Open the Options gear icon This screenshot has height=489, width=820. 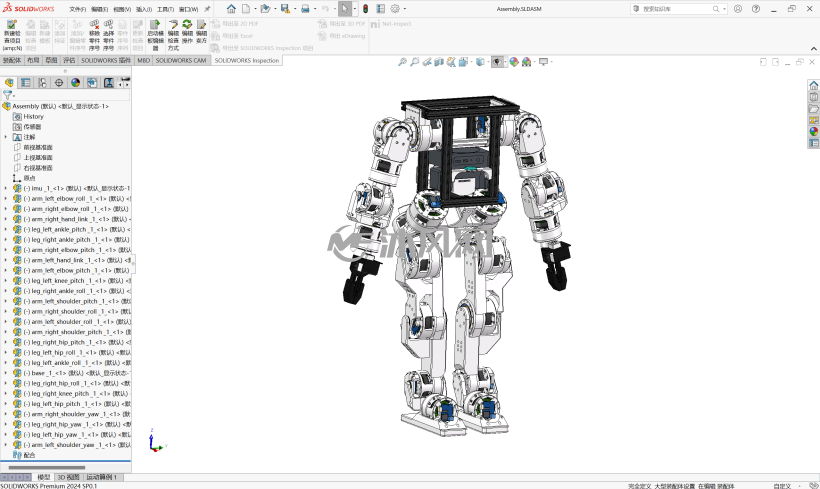(x=395, y=9)
